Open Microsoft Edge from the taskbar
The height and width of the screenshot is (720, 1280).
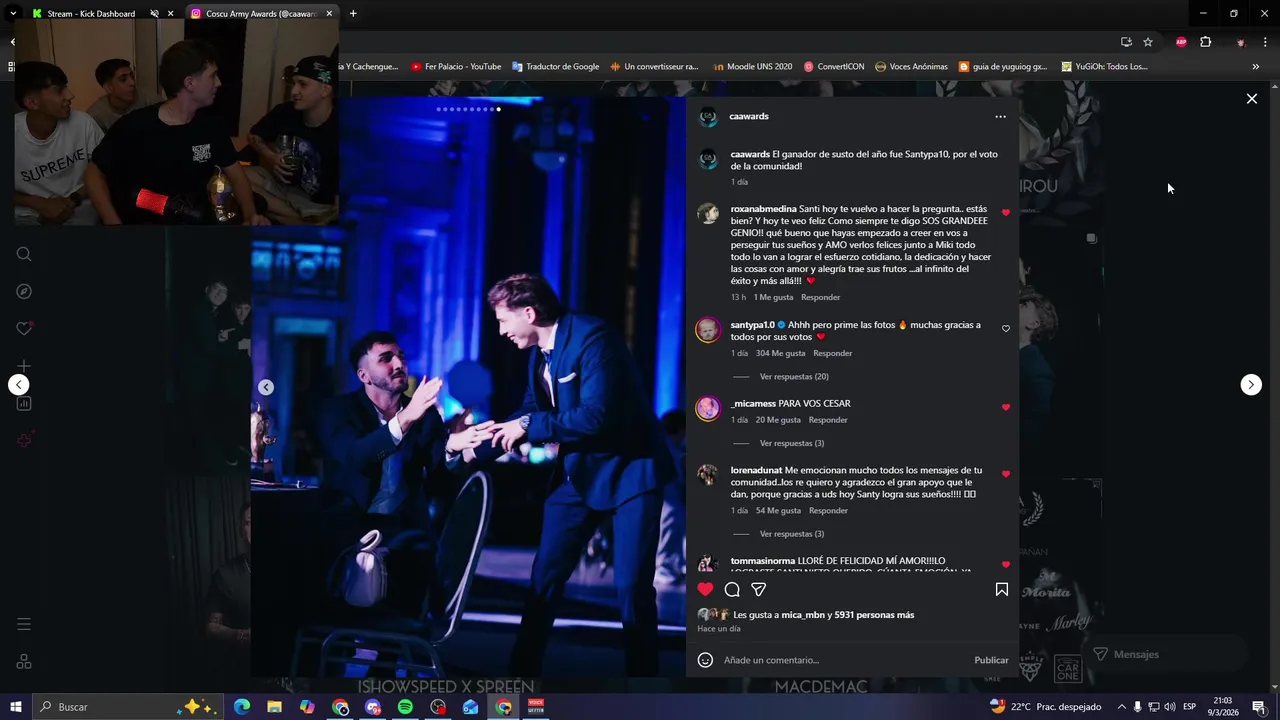click(x=242, y=707)
